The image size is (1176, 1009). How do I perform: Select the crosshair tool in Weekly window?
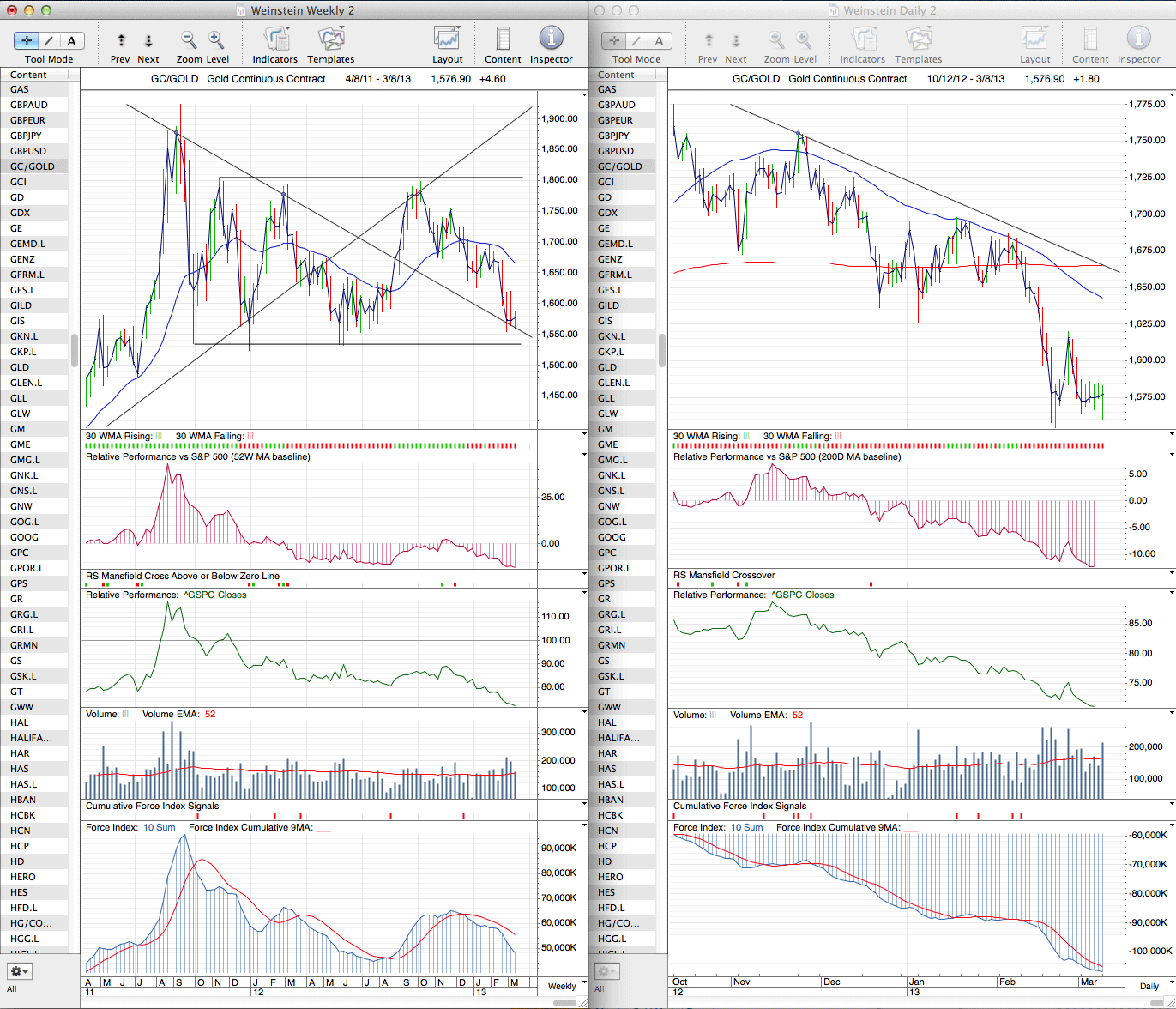click(x=27, y=40)
